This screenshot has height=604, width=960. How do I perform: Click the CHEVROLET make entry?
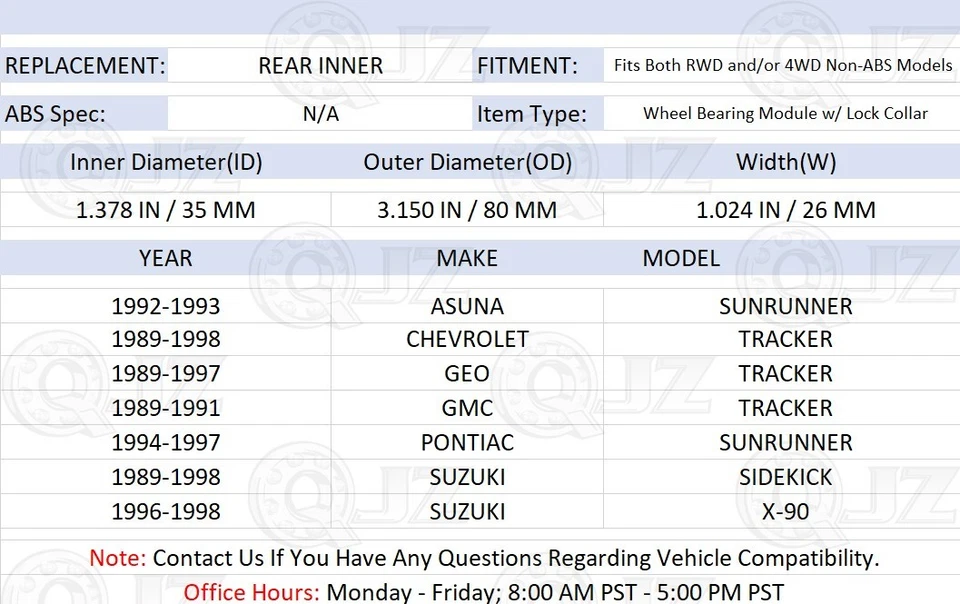pyautogui.click(x=467, y=339)
